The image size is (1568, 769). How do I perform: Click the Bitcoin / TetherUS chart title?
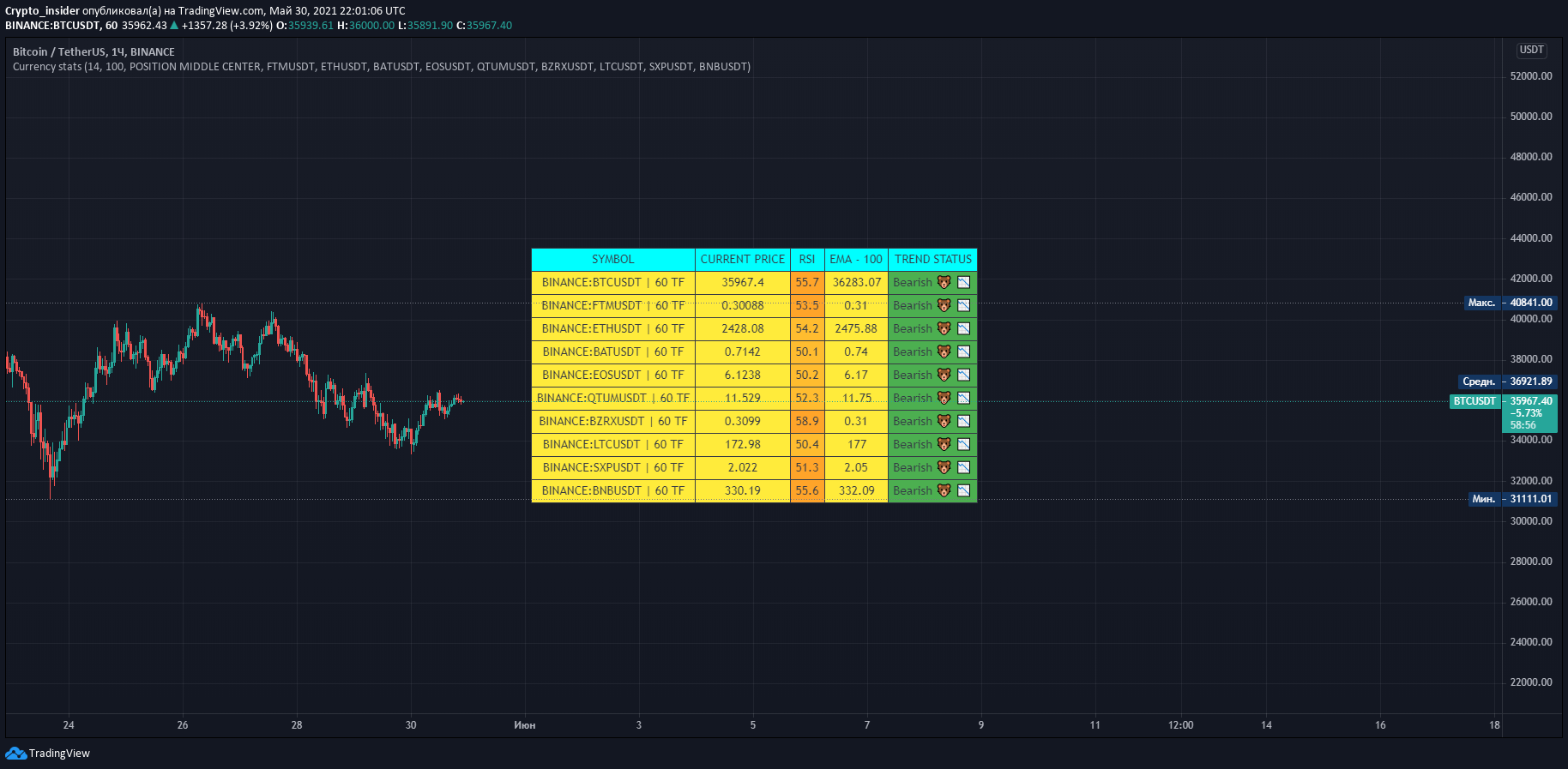click(93, 51)
